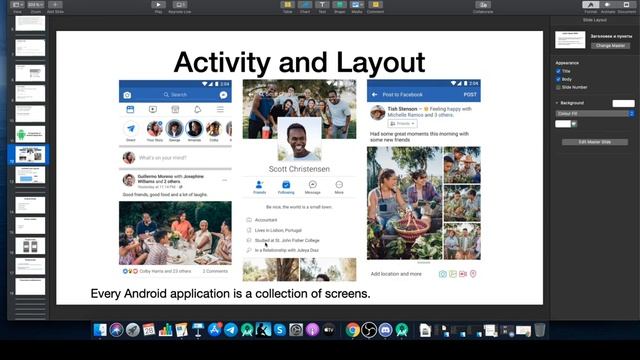
Task: Click the master slide layout thumbnail
Action: (x=570, y=40)
